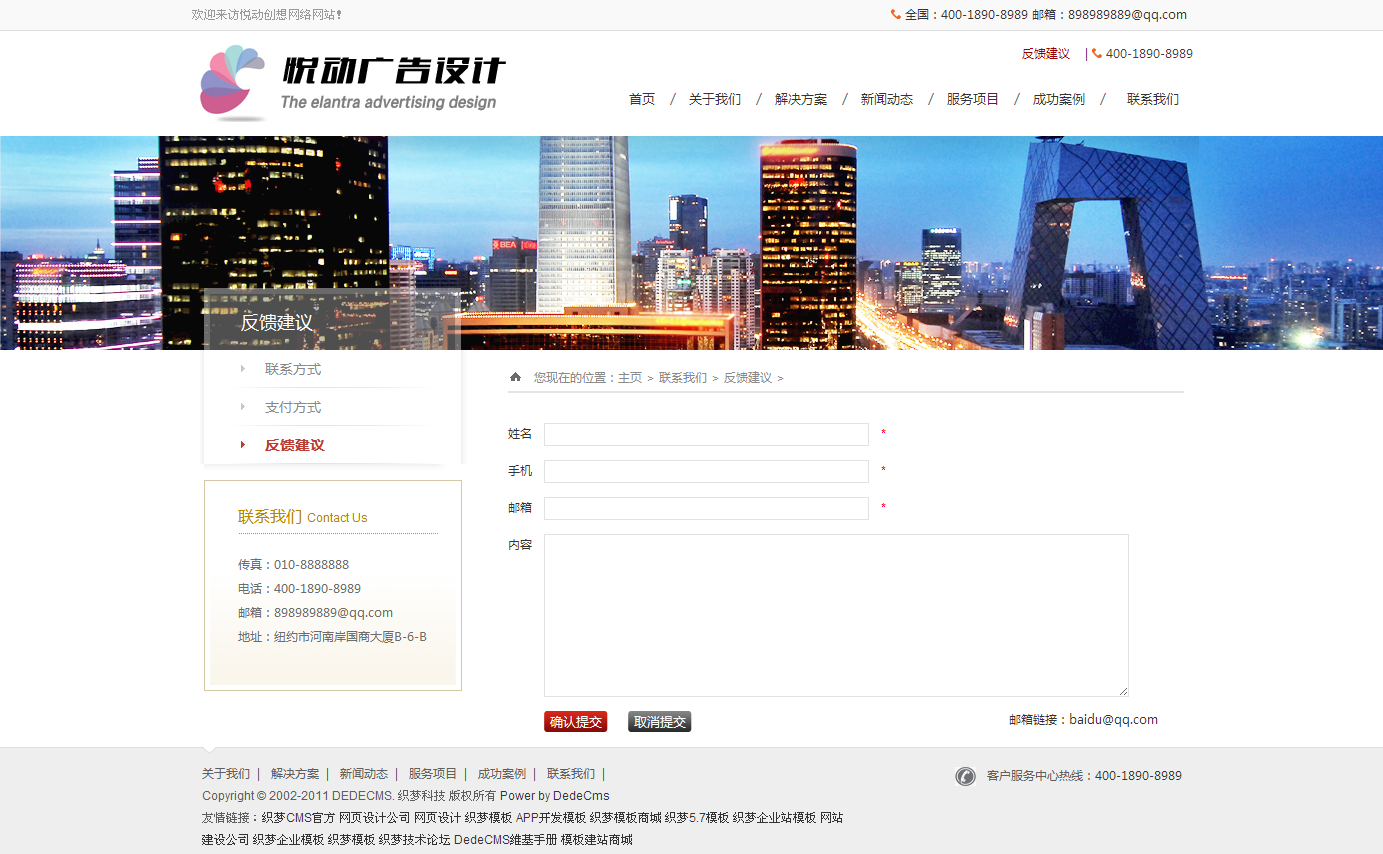1383x854 pixels.
Task: Go to 解决方案 in the main navigation
Action: [801, 99]
